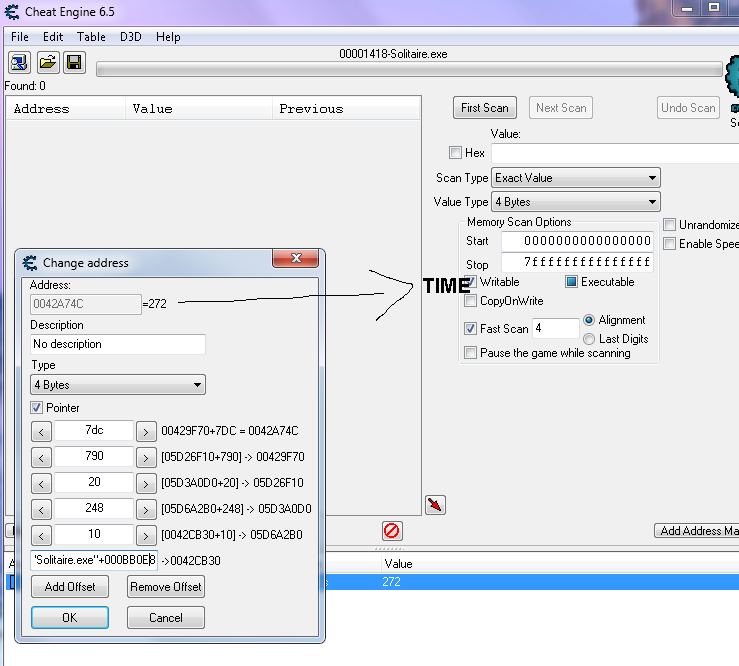Open the D3D menu
Viewport: 739px width, 666px height.
coord(131,37)
